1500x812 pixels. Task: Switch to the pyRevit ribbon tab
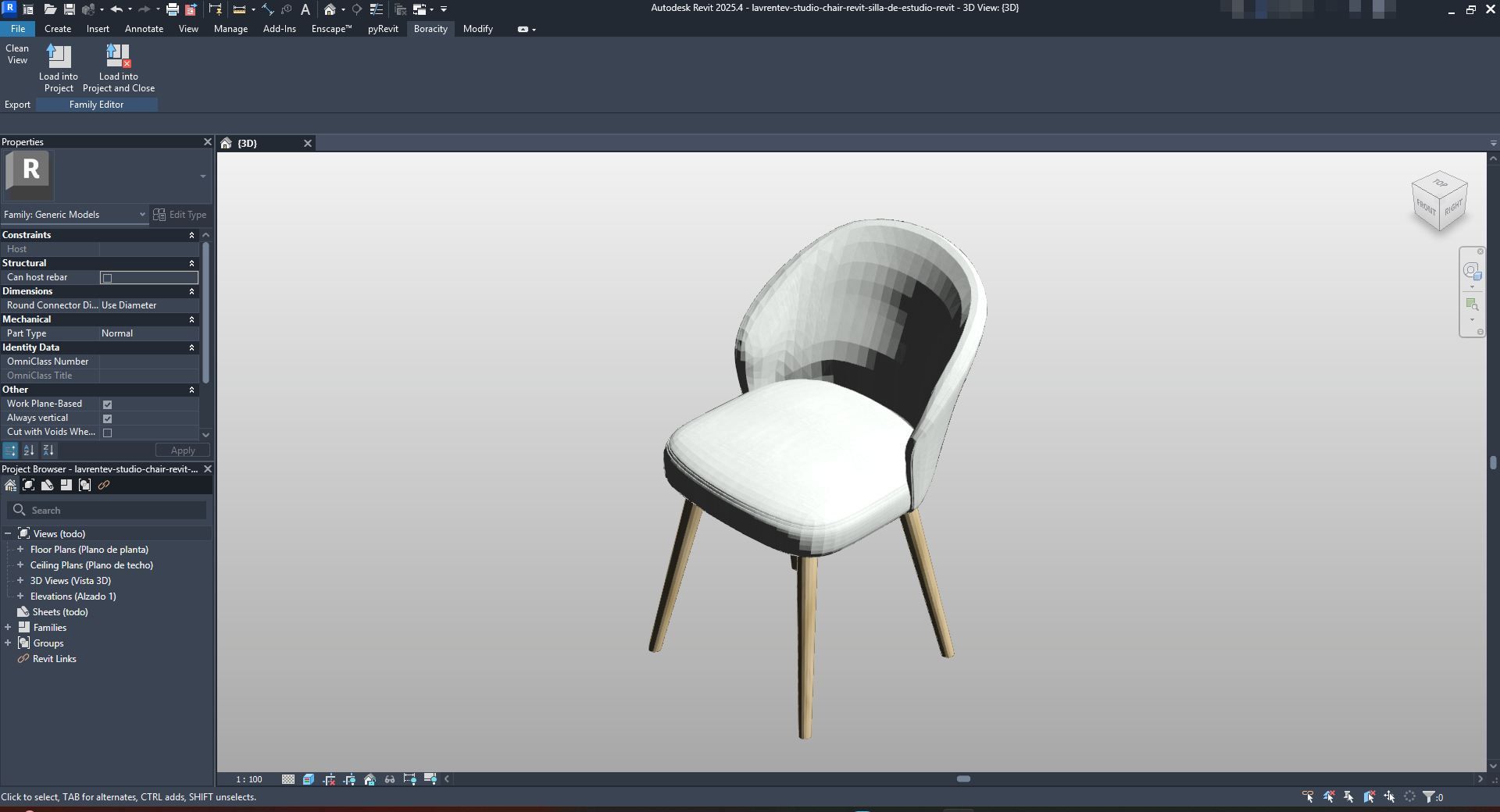click(x=383, y=29)
